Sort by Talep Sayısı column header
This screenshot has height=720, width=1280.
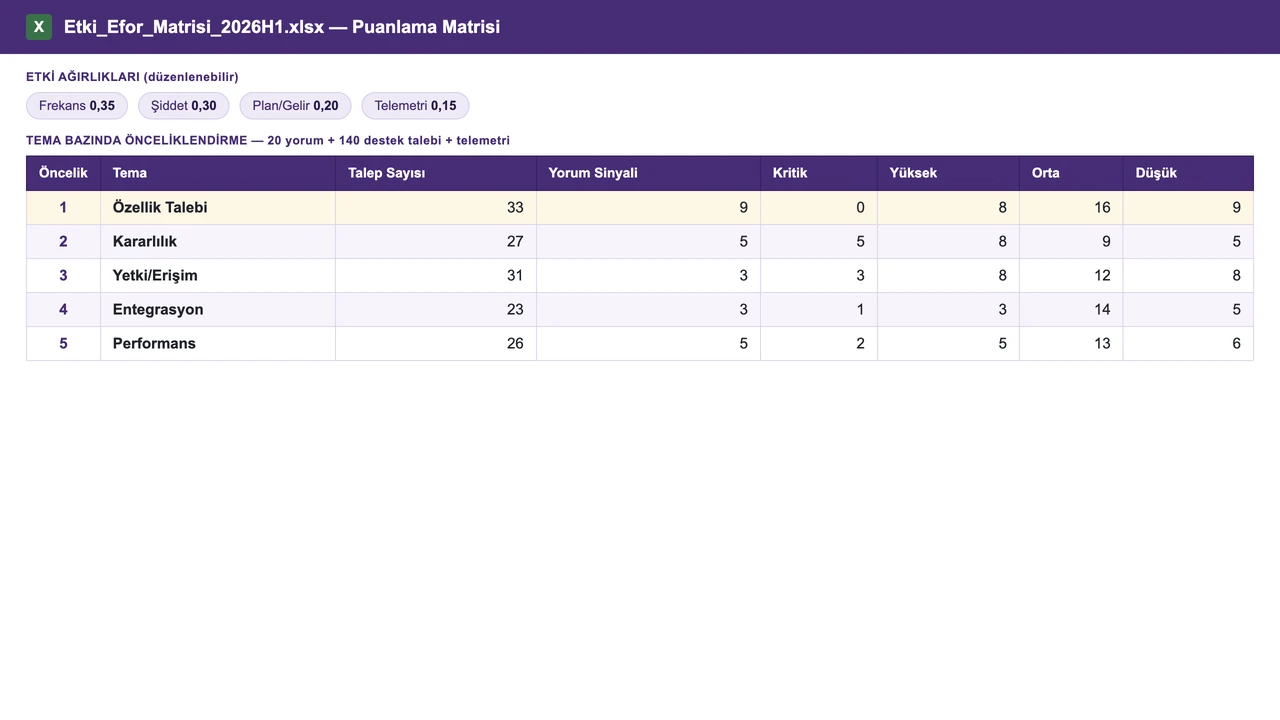(x=436, y=173)
